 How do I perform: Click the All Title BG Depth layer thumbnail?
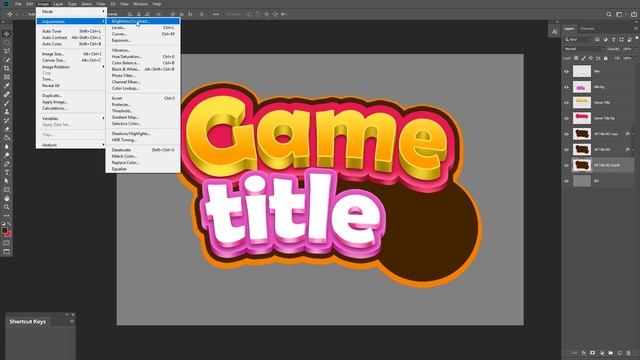coord(582,165)
